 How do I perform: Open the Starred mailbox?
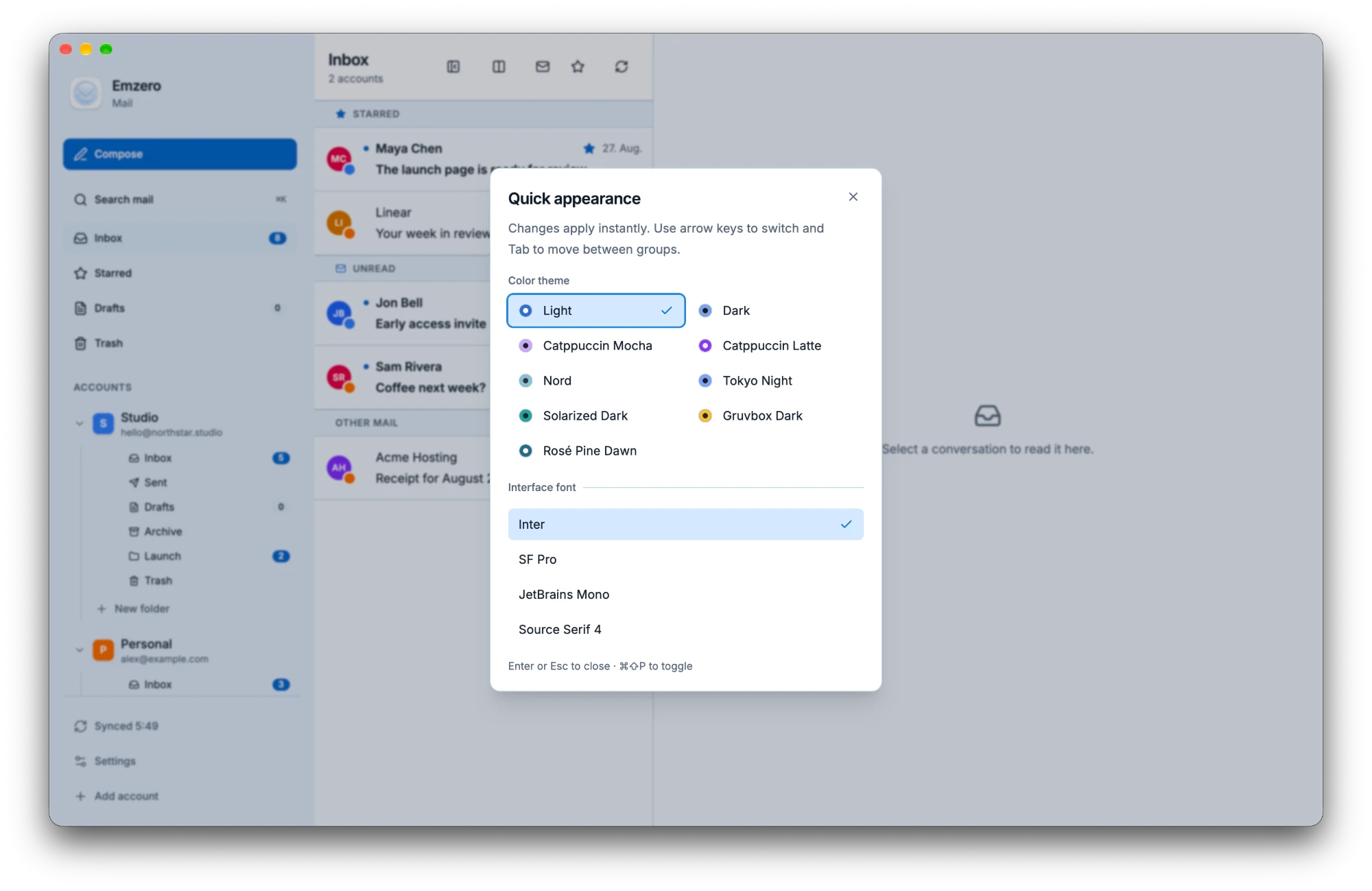pyautogui.click(x=180, y=273)
